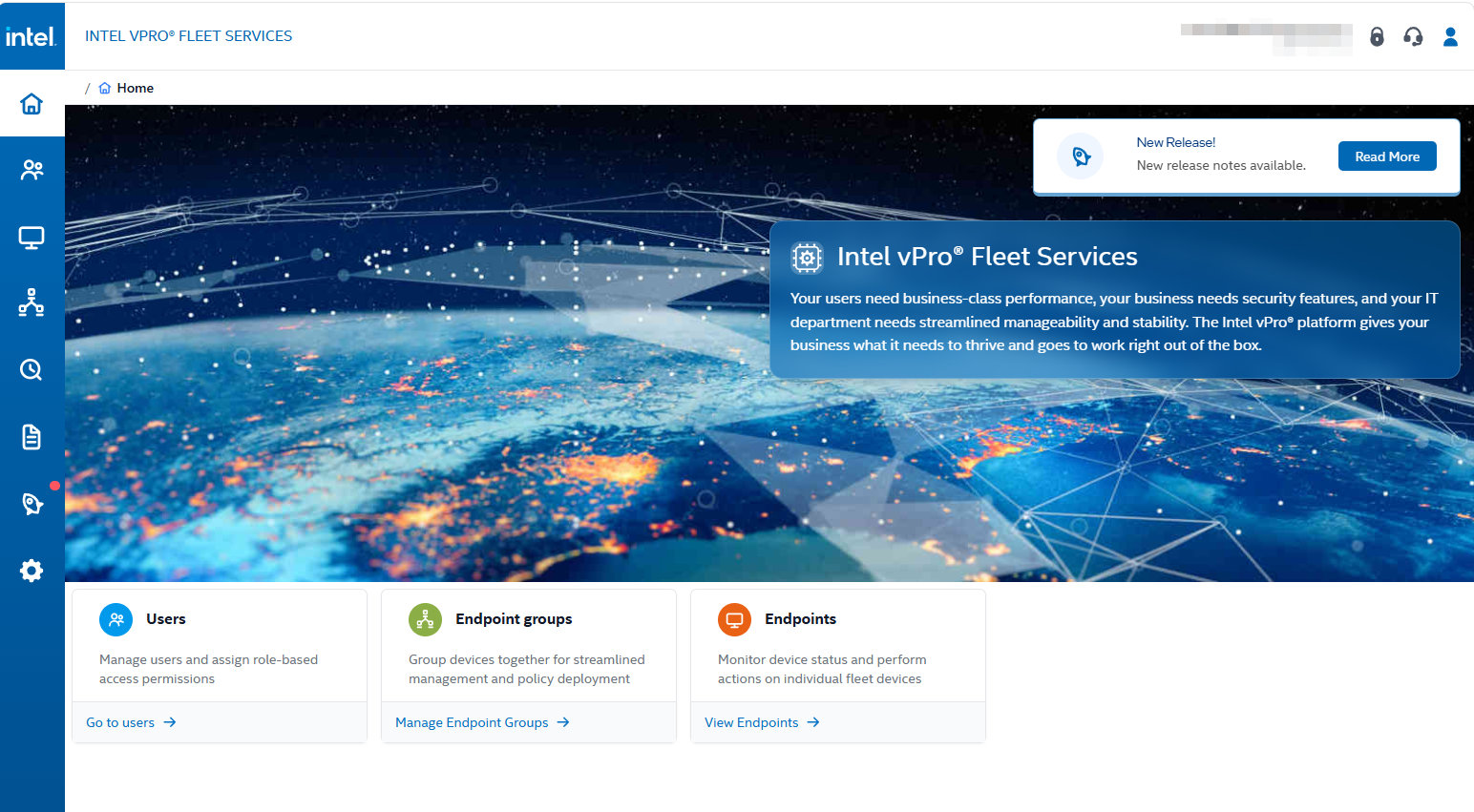The height and width of the screenshot is (812, 1474).
Task: Click the orange Endpoints card icon
Action: 734,619
